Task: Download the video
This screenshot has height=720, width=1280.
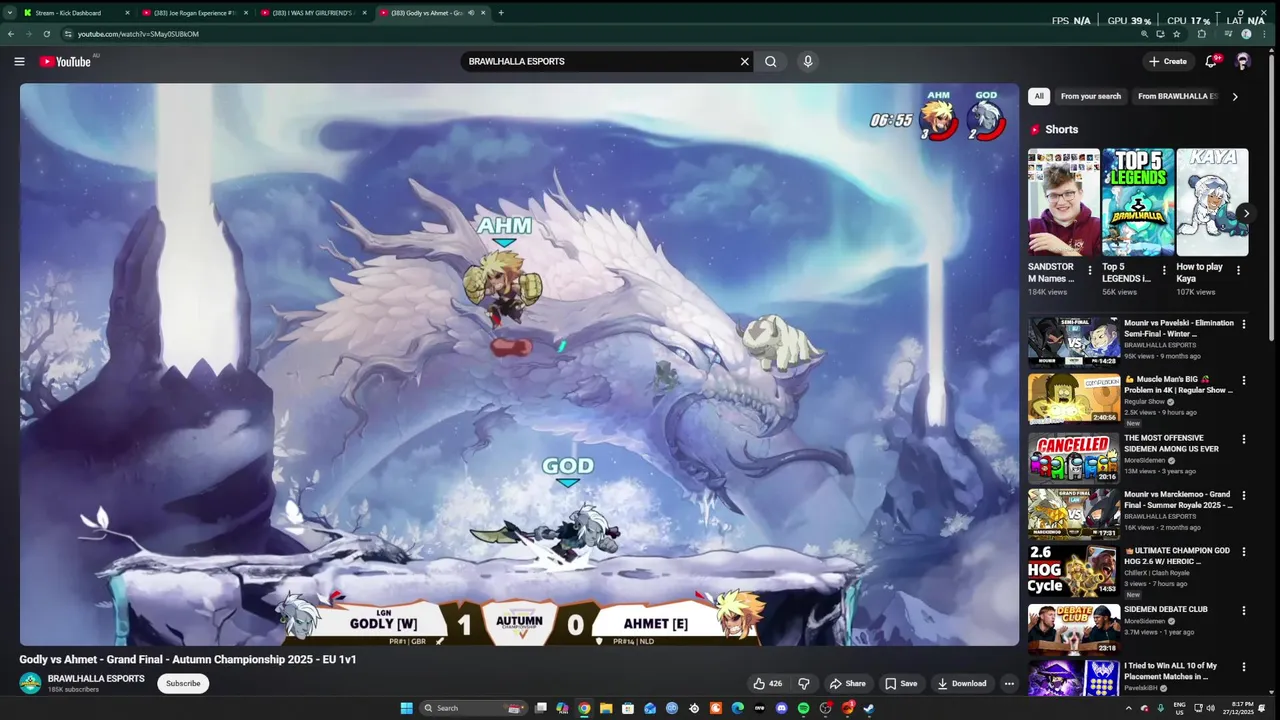Action: click(x=962, y=684)
